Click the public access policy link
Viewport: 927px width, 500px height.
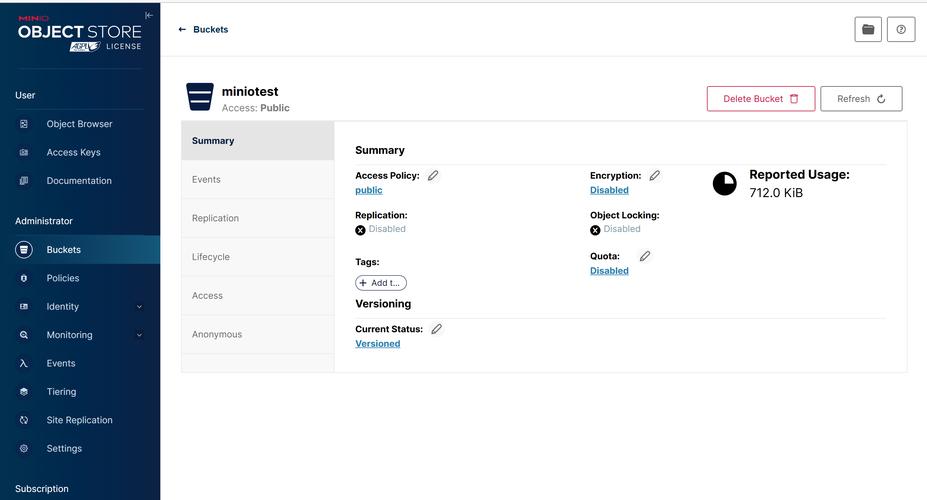point(369,190)
